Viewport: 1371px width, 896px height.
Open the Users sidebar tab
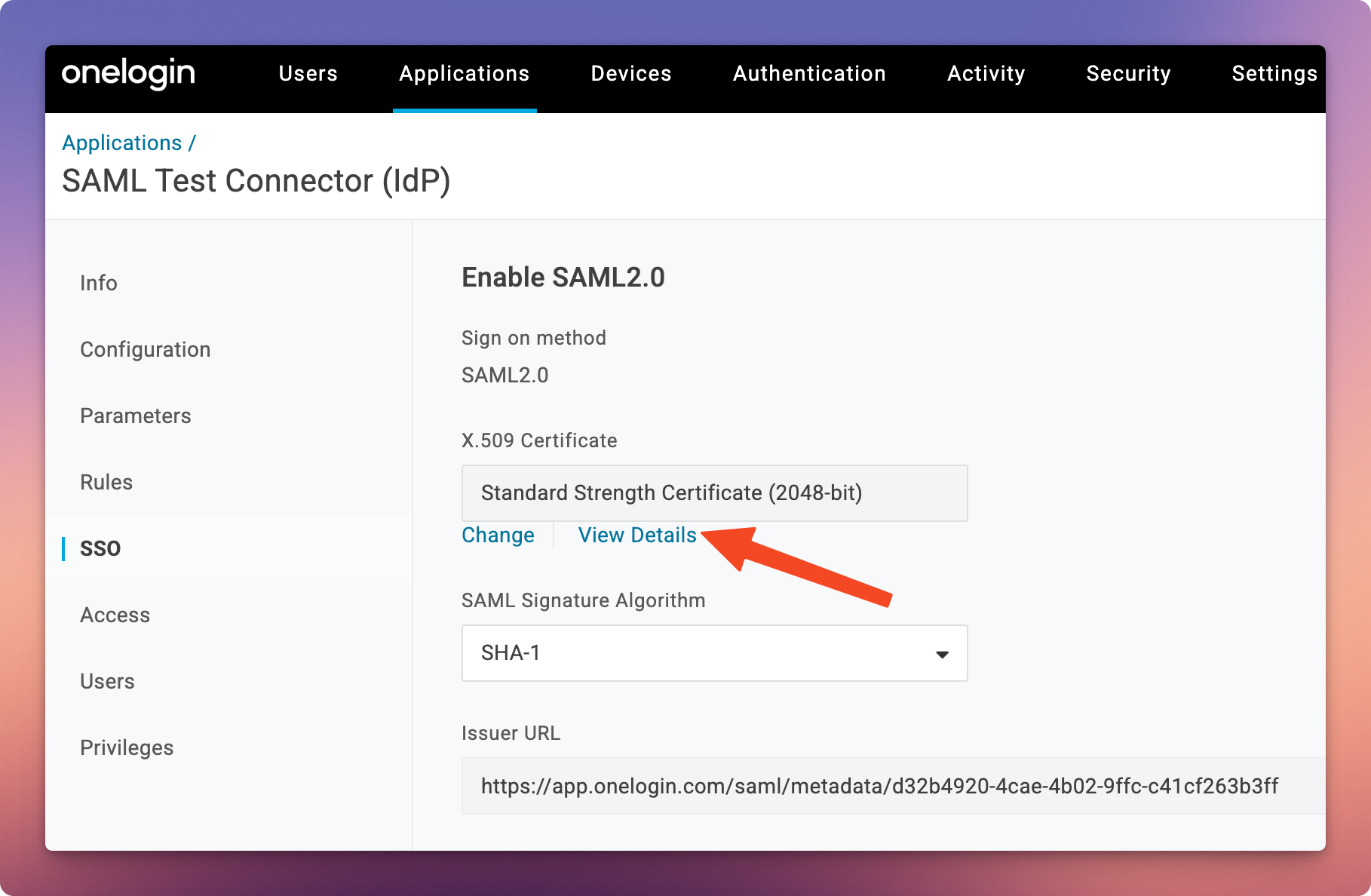click(x=107, y=681)
